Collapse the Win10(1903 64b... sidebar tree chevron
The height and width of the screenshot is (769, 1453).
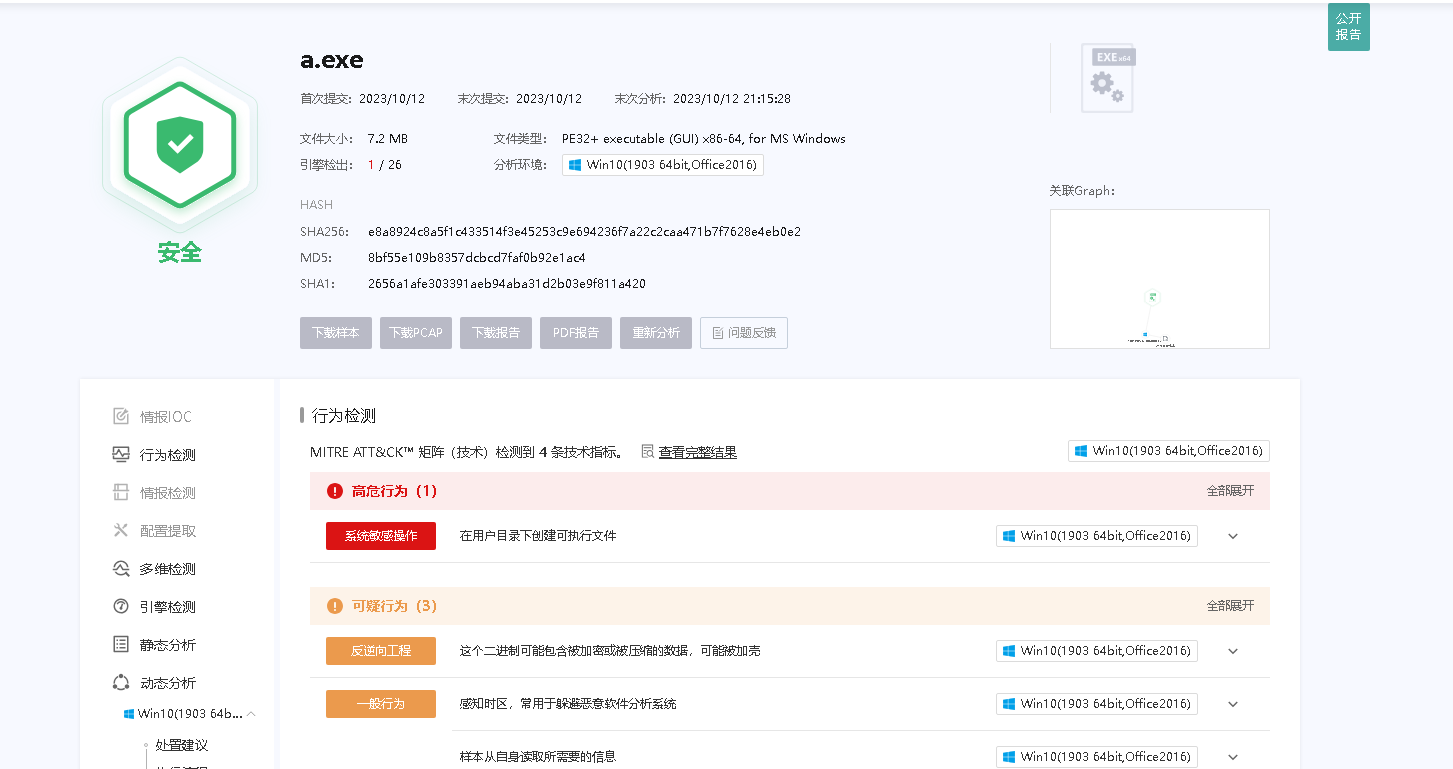coord(251,714)
